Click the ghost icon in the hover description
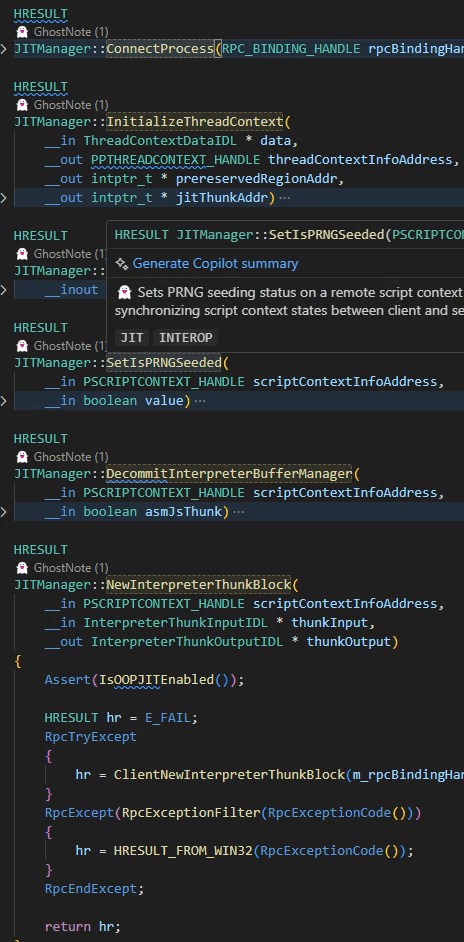464x942 pixels. [124, 293]
